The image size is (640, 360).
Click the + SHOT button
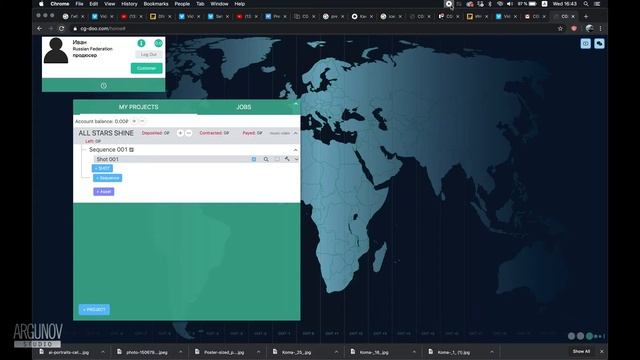(x=102, y=168)
